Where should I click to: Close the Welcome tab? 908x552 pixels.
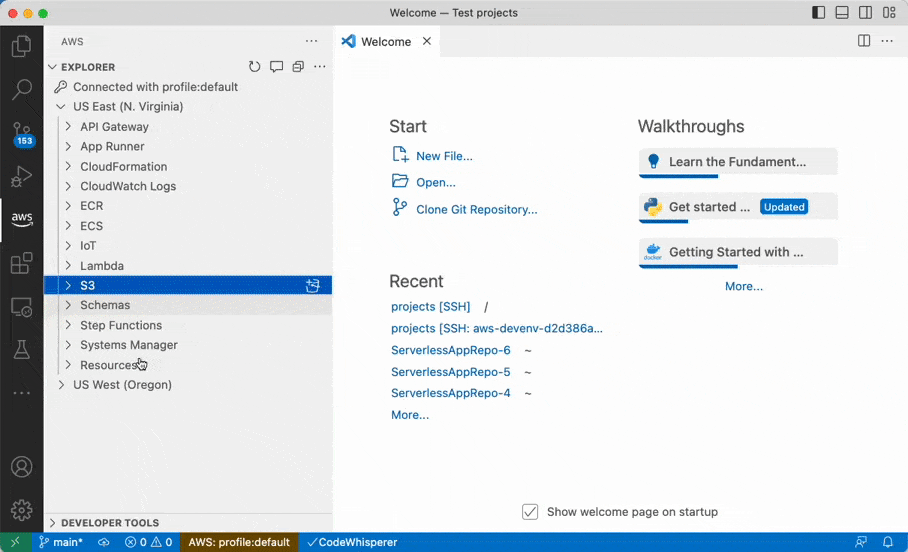(427, 41)
